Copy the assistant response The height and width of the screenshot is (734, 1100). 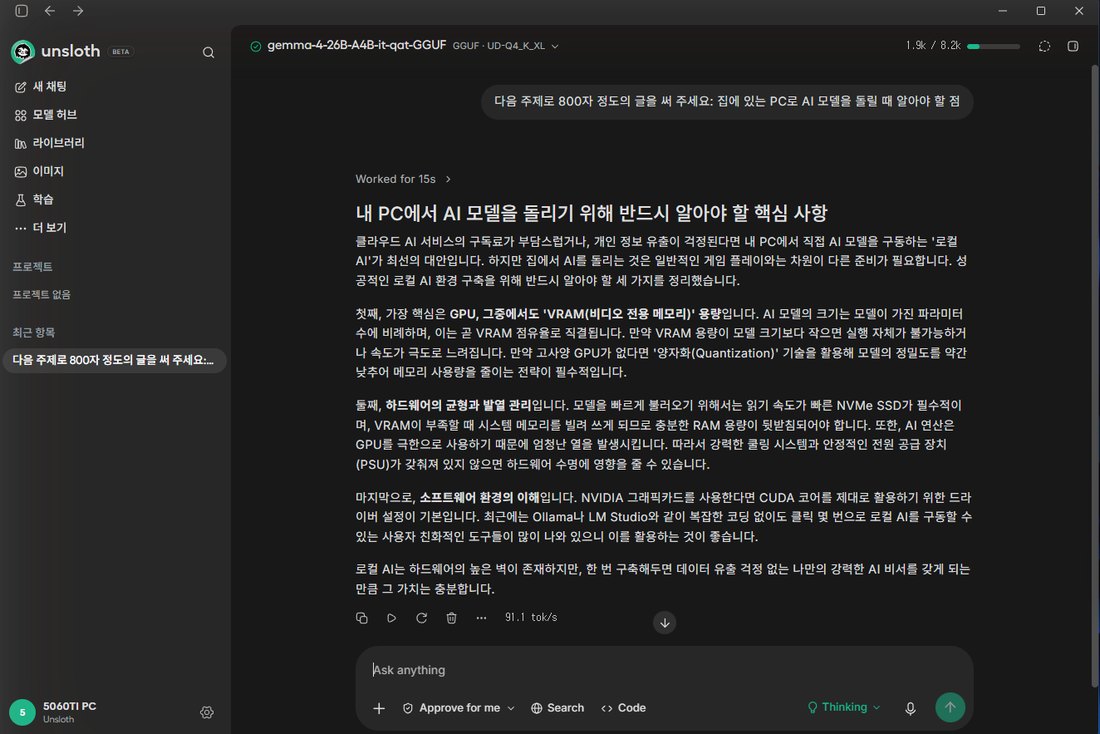(x=362, y=618)
